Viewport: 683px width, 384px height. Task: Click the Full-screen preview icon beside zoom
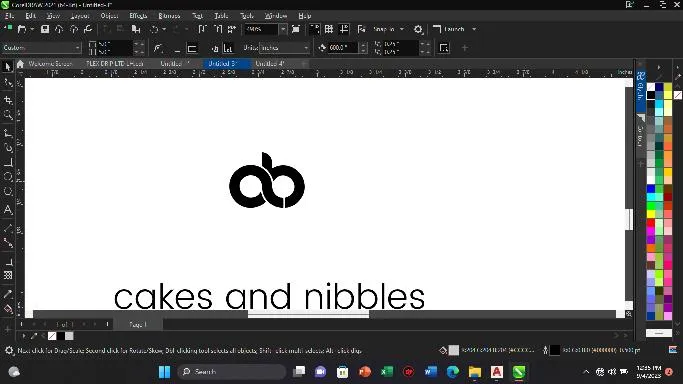296,29
